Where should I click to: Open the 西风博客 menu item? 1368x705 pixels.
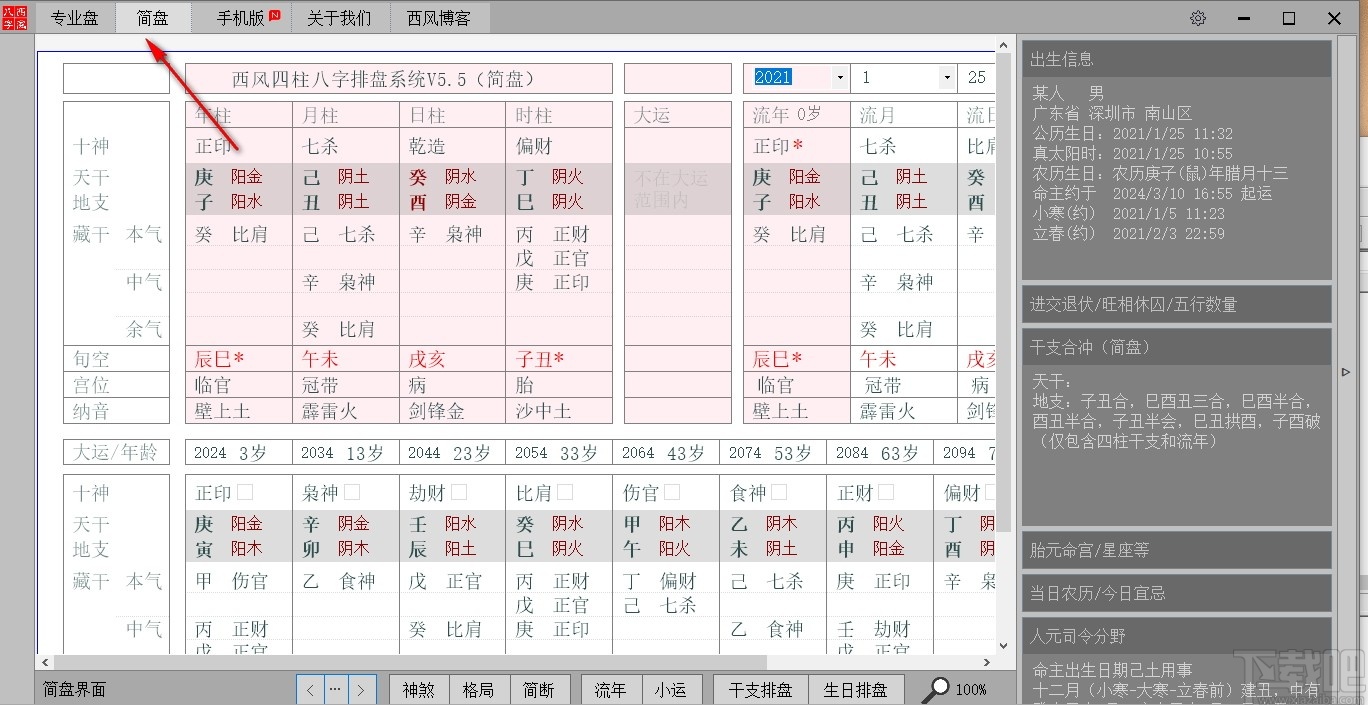click(x=440, y=17)
